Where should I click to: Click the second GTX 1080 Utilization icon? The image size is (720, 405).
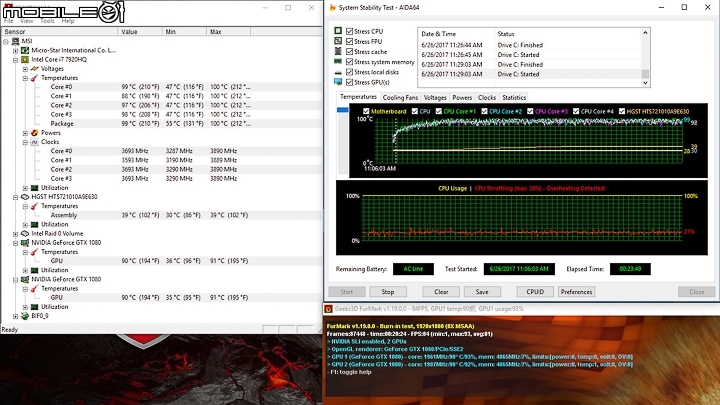click(x=34, y=307)
